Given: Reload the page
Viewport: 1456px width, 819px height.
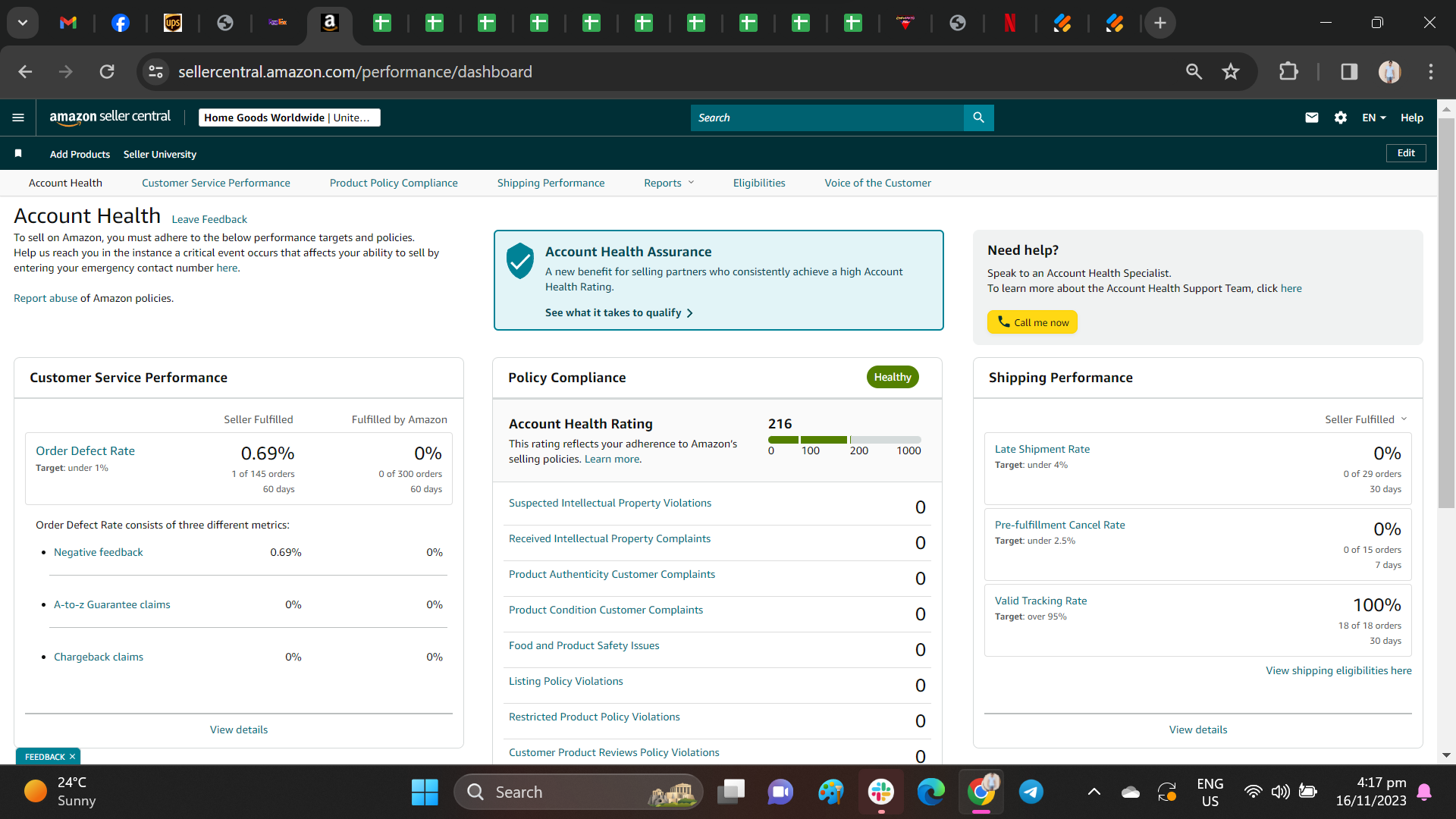Looking at the screenshot, I should point(107,71).
